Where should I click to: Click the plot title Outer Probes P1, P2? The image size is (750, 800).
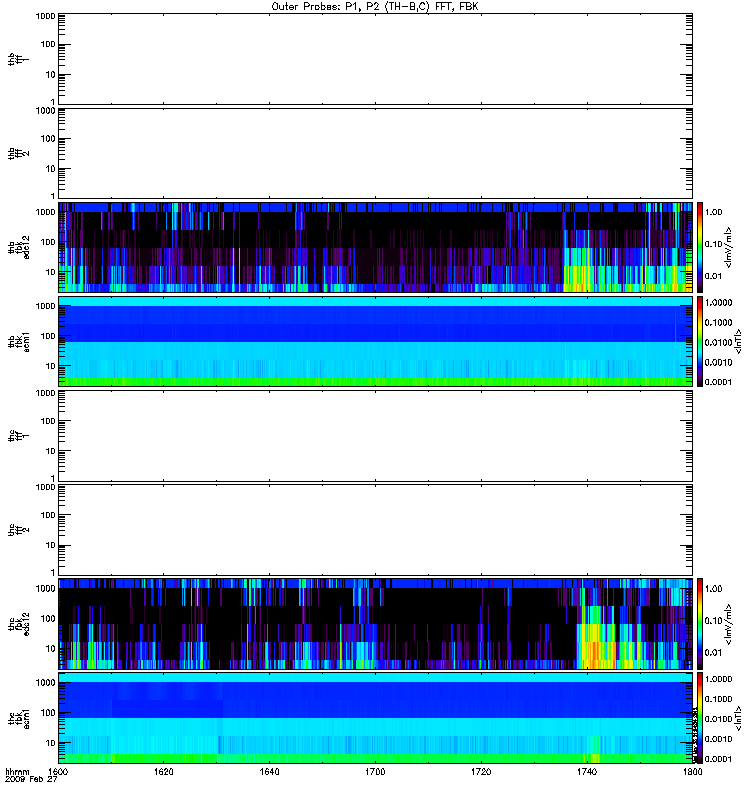point(374,7)
